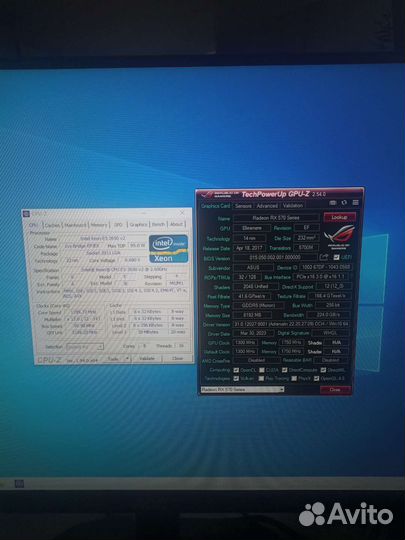Toggle the PhysX checkbox
Viewport: 405px width, 540px height.
(x=294, y=378)
